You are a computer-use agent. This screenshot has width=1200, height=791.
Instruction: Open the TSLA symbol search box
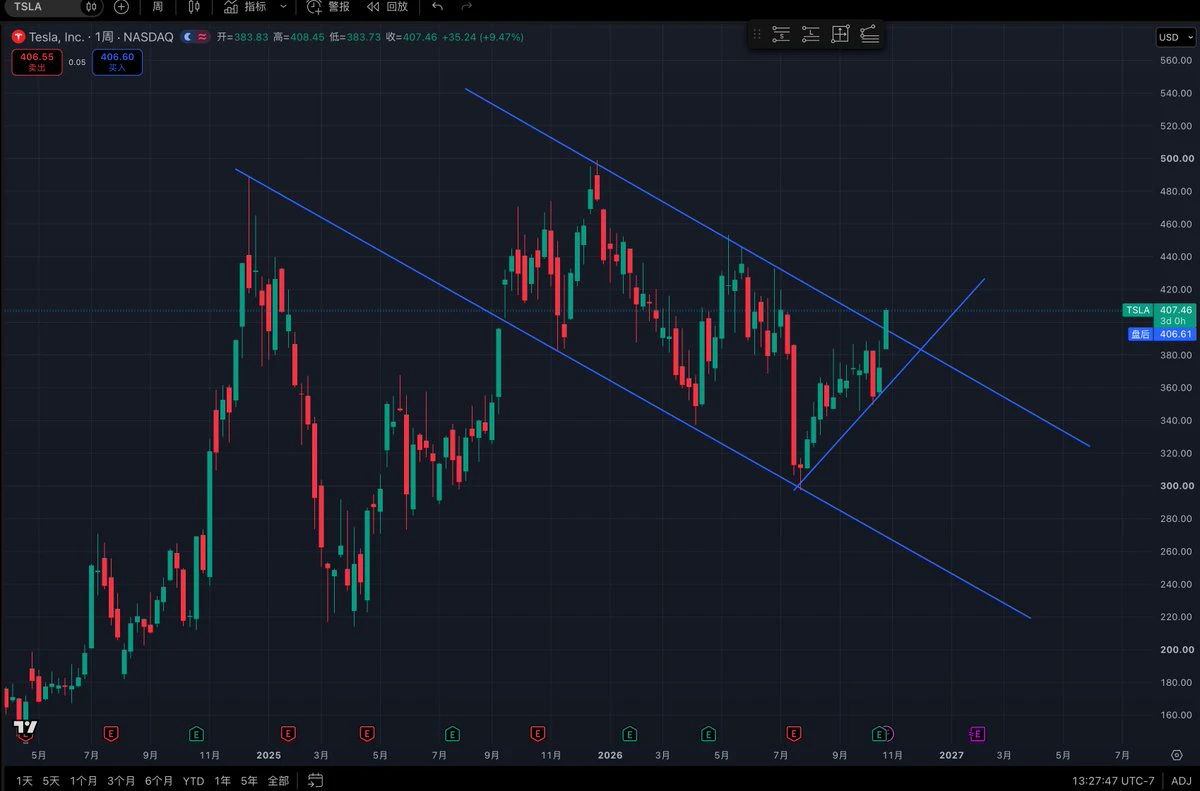(40, 6)
